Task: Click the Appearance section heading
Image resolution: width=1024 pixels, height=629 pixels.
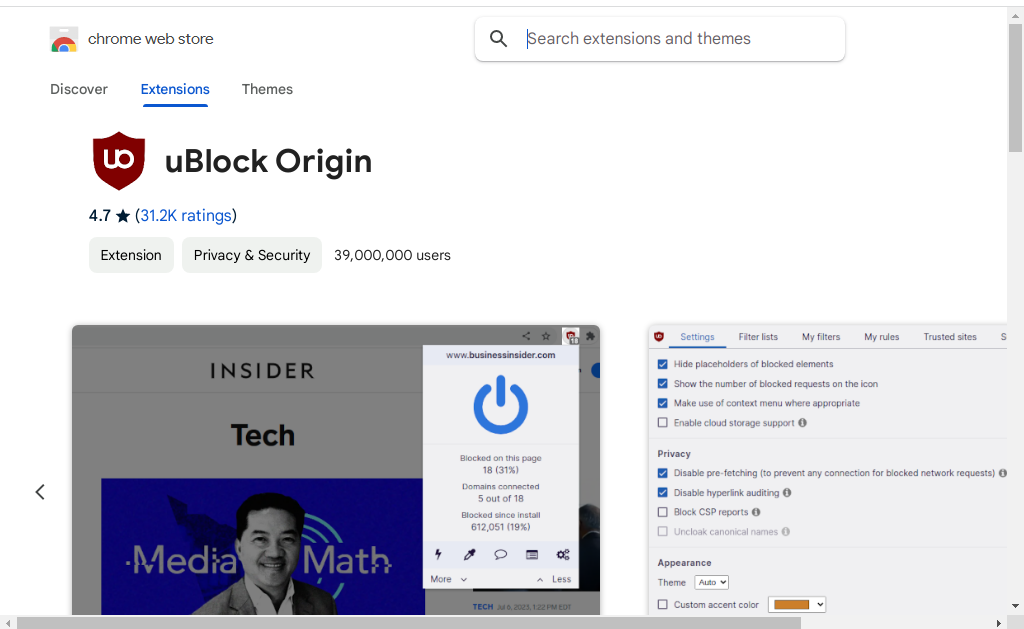Action: [684, 562]
